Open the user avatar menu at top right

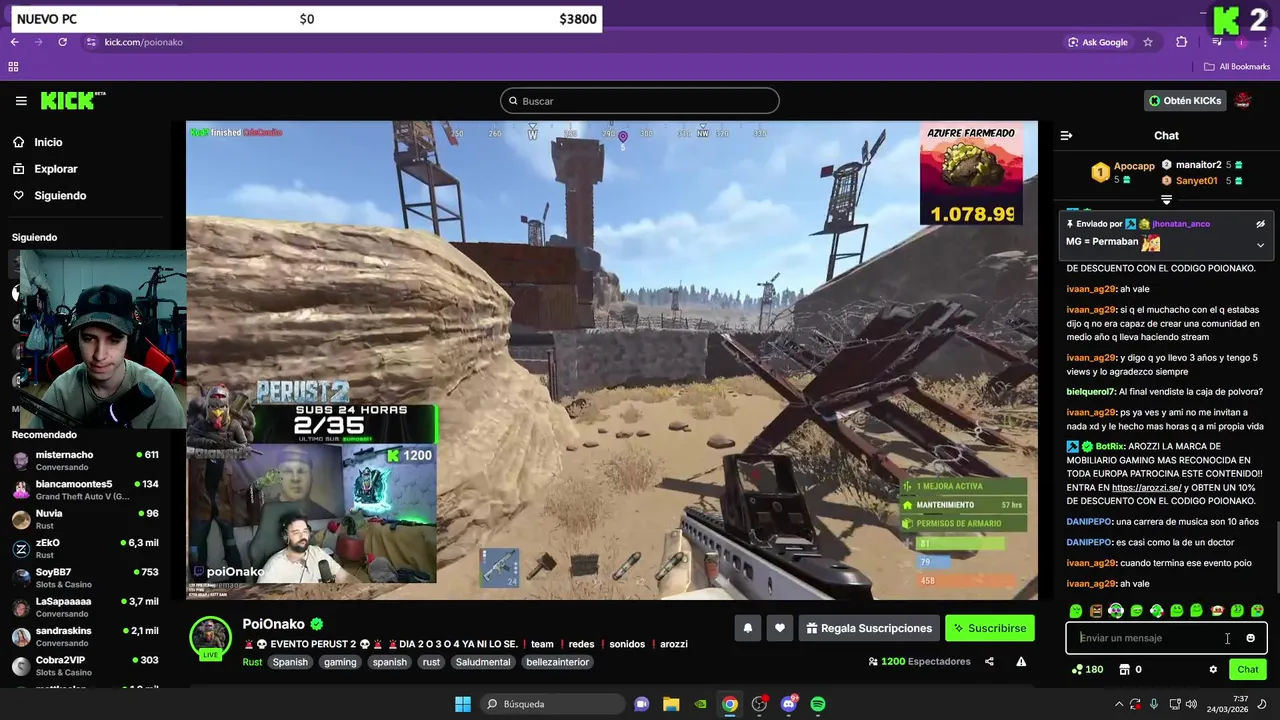coord(1243,100)
